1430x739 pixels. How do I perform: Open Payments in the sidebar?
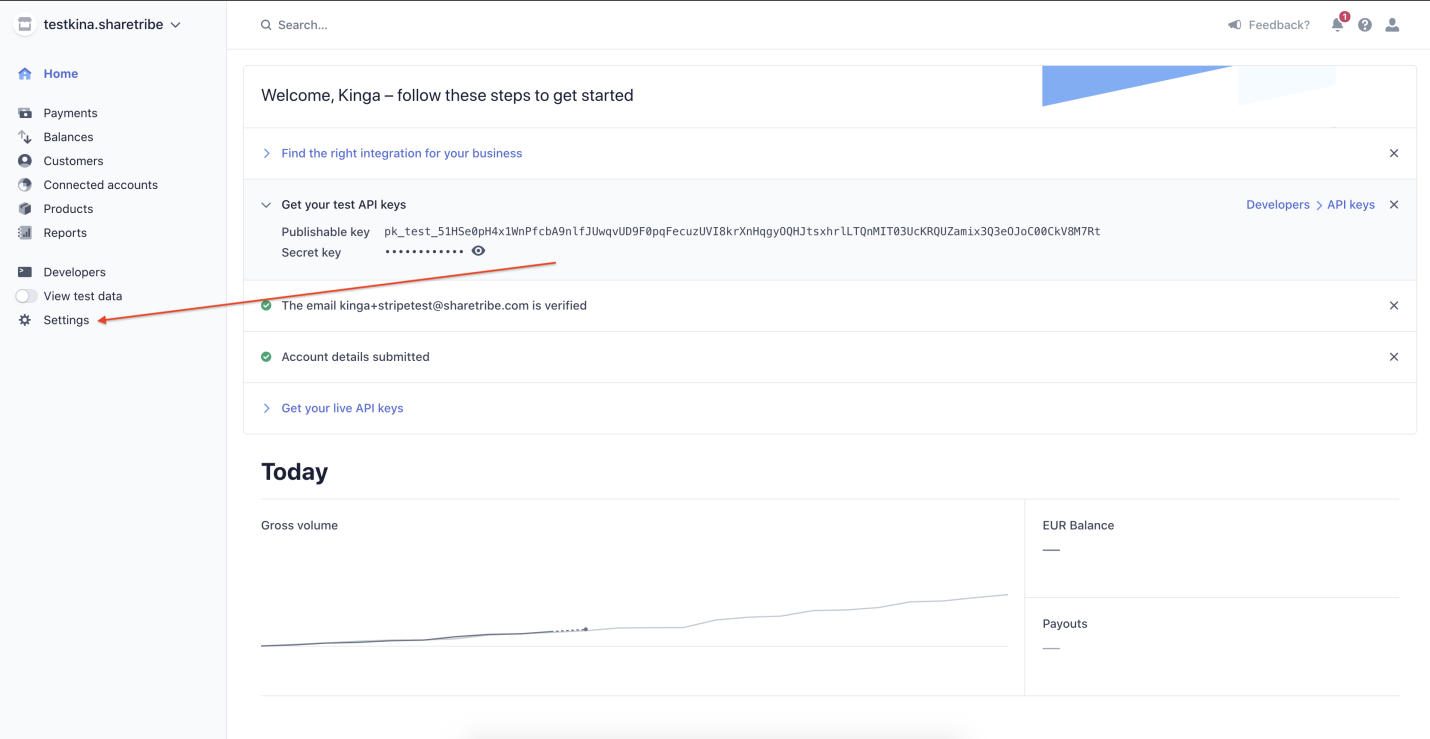[x=70, y=113]
